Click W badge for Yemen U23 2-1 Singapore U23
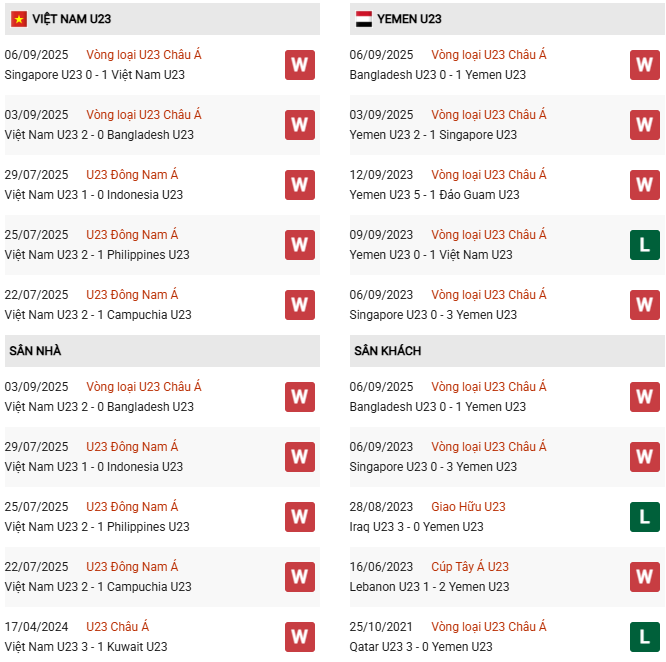 644,125
